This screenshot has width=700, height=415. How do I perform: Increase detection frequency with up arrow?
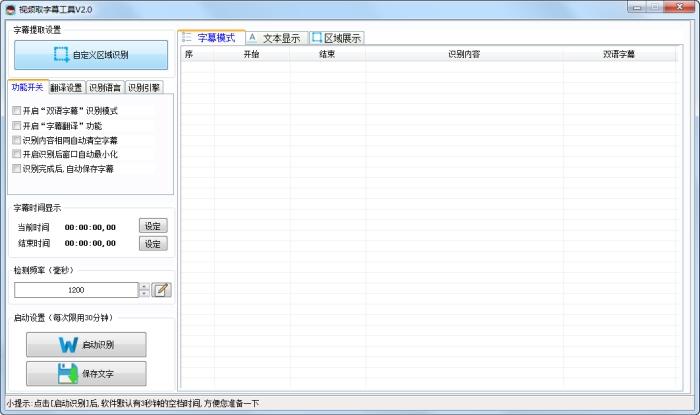pyautogui.click(x=144, y=286)
